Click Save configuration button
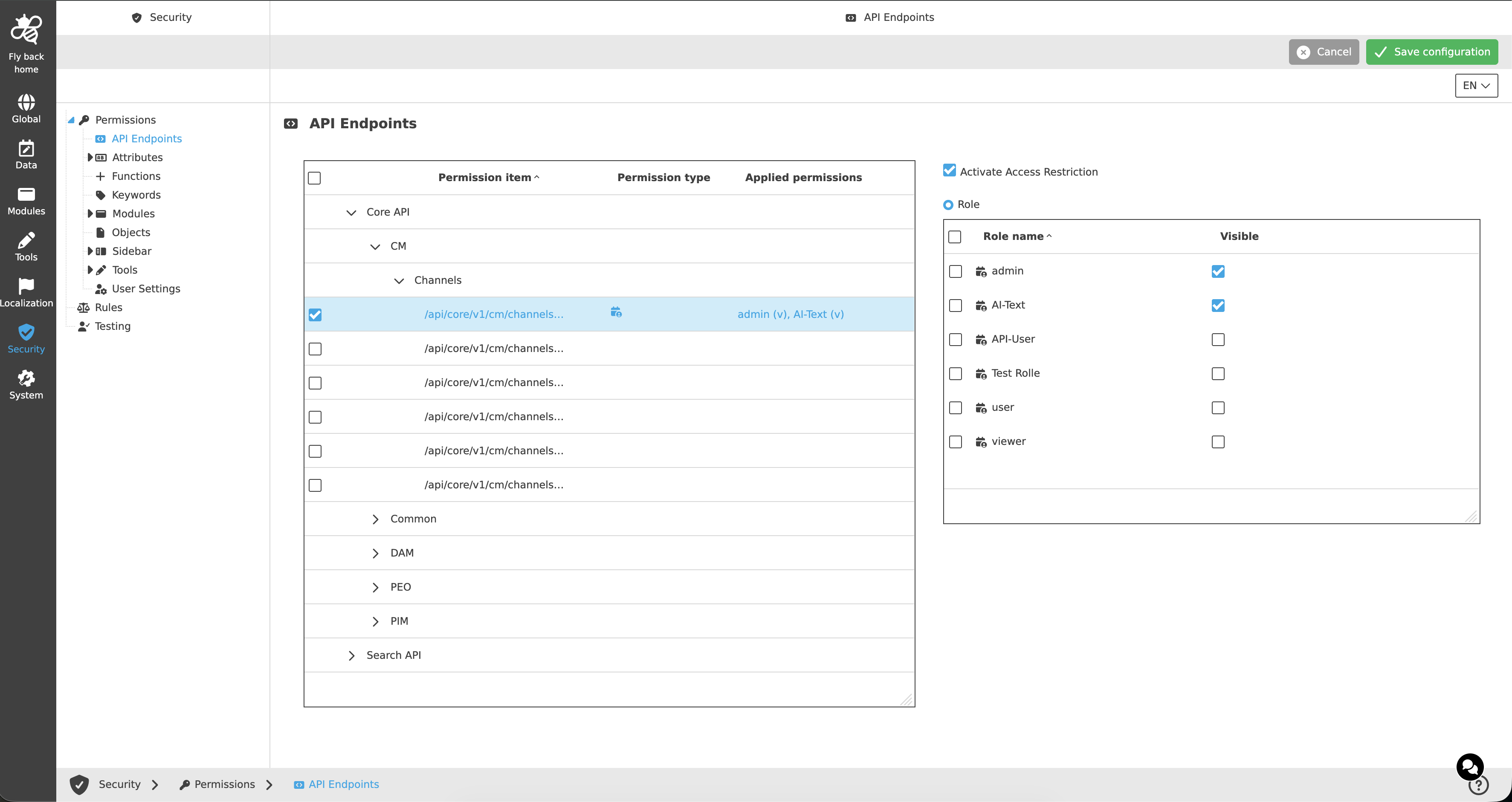1512x802 pixels. pyautogui.click(x=1431, y=52)
